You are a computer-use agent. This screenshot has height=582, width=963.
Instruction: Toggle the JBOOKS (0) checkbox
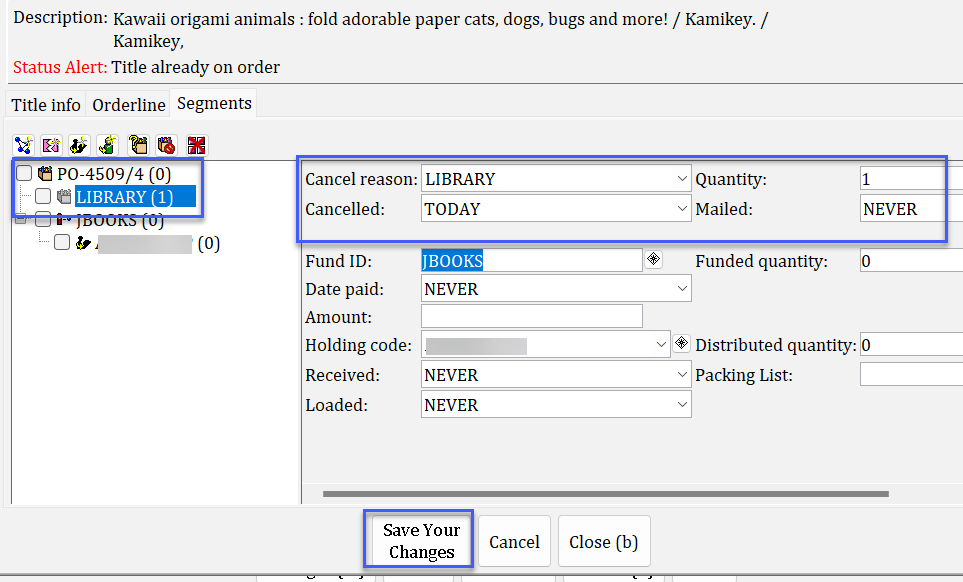pos(43,220)
